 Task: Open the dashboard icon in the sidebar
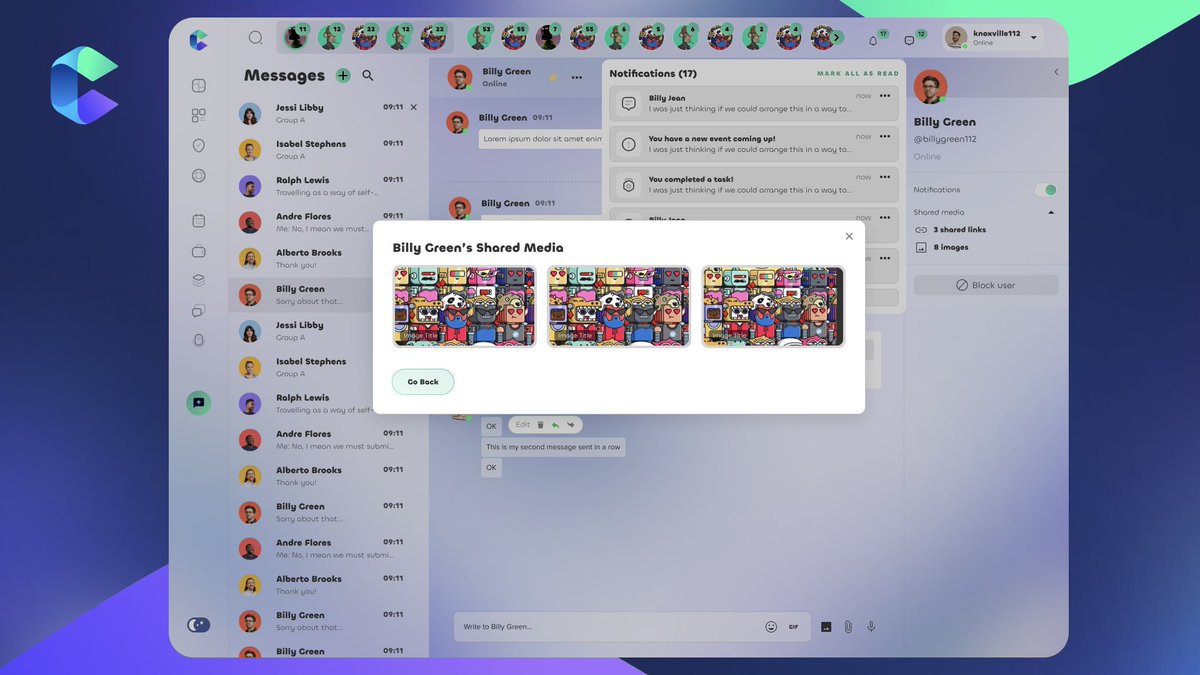click(198, 86)
